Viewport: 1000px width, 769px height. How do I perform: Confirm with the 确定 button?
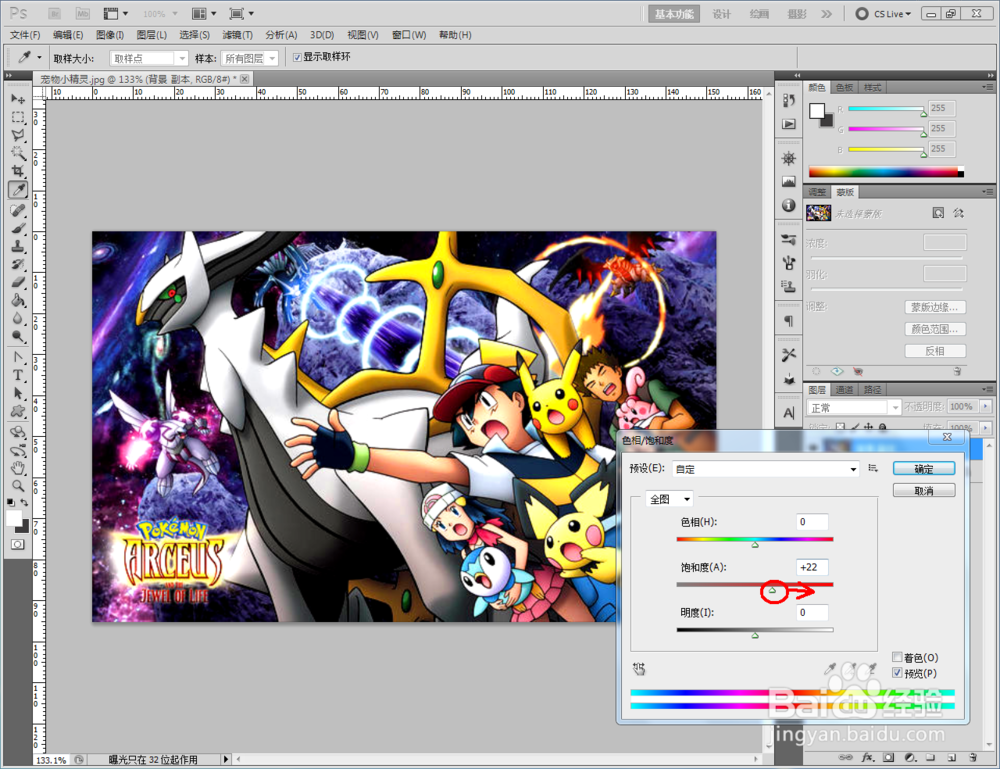924,469
